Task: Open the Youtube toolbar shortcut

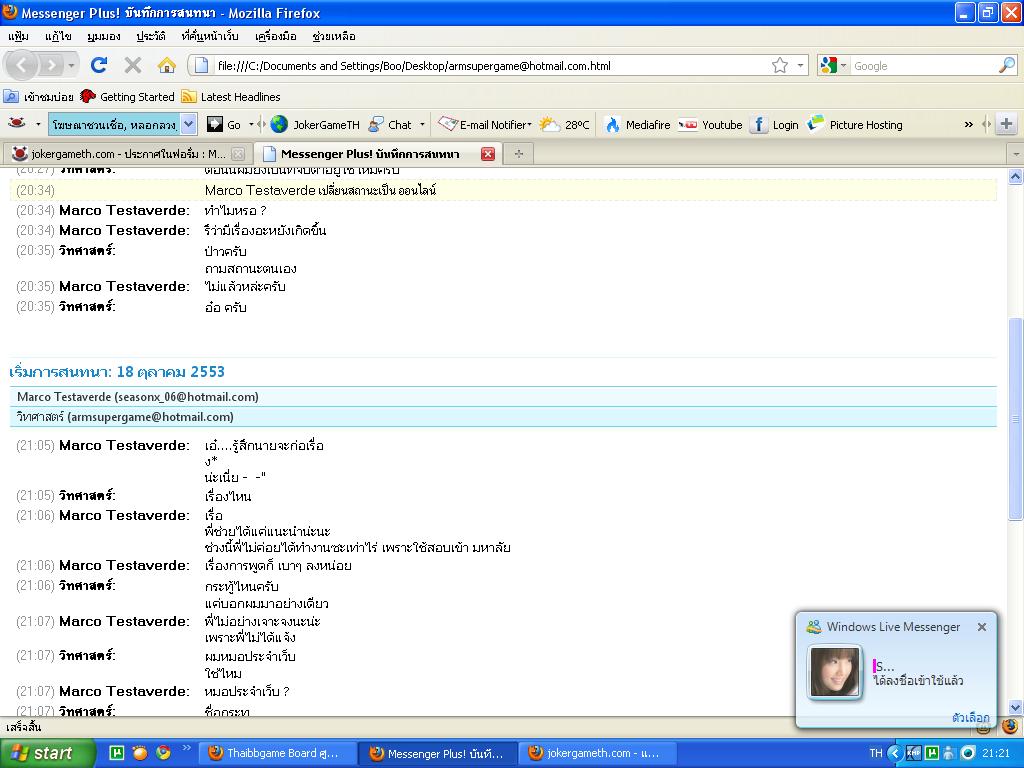Action: pos(710,124)
